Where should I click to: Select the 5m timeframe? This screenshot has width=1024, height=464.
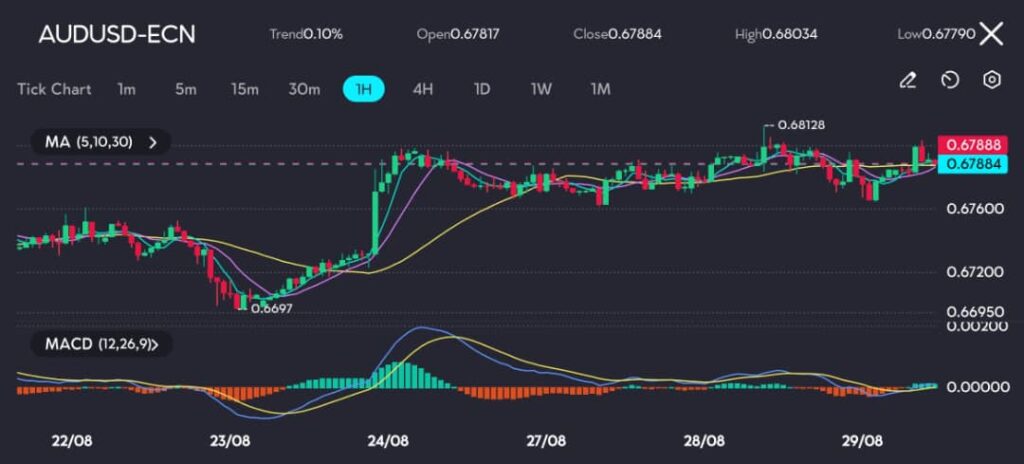[185, 89]
